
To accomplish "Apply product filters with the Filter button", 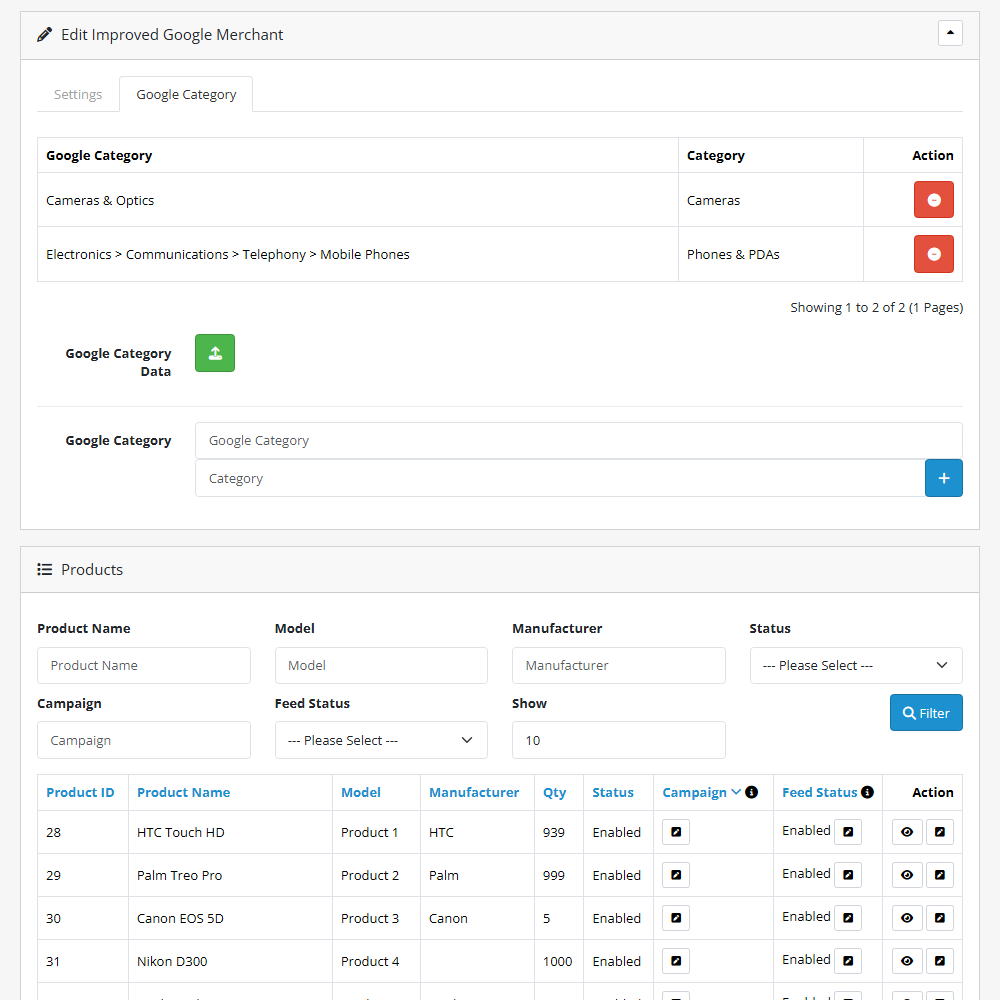I will [925, 712].
